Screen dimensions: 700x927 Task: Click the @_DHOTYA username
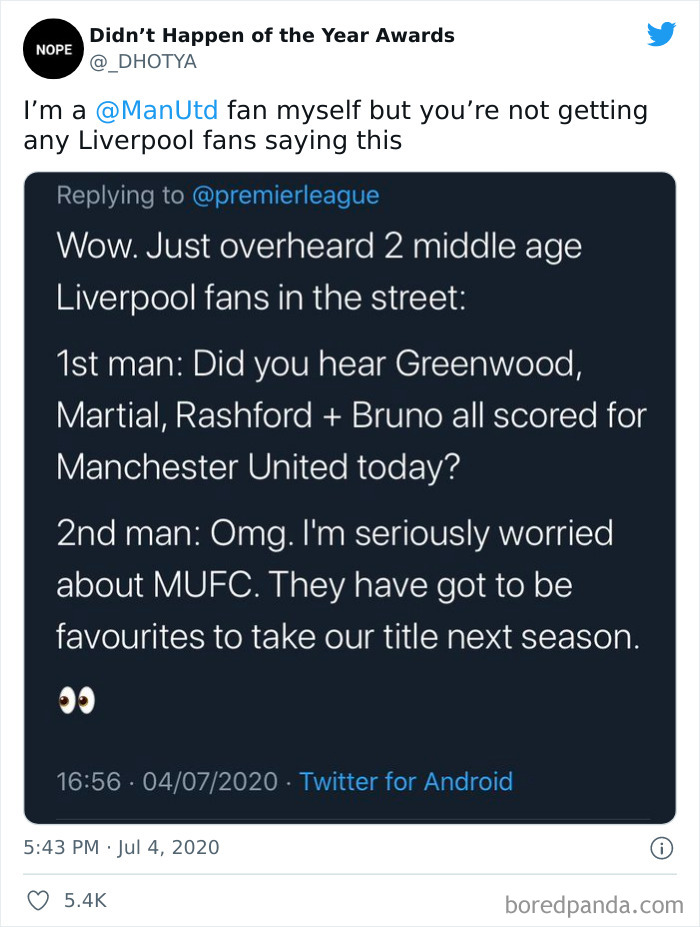click(x=145, y=60)
